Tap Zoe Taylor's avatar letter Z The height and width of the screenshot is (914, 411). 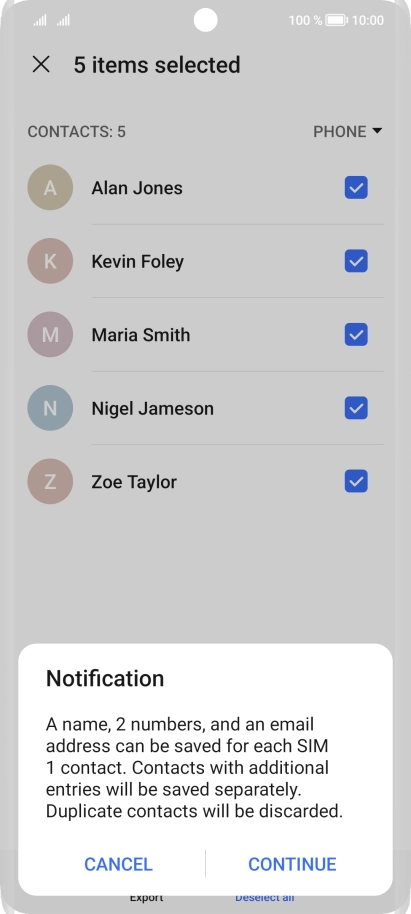(50, 481)
